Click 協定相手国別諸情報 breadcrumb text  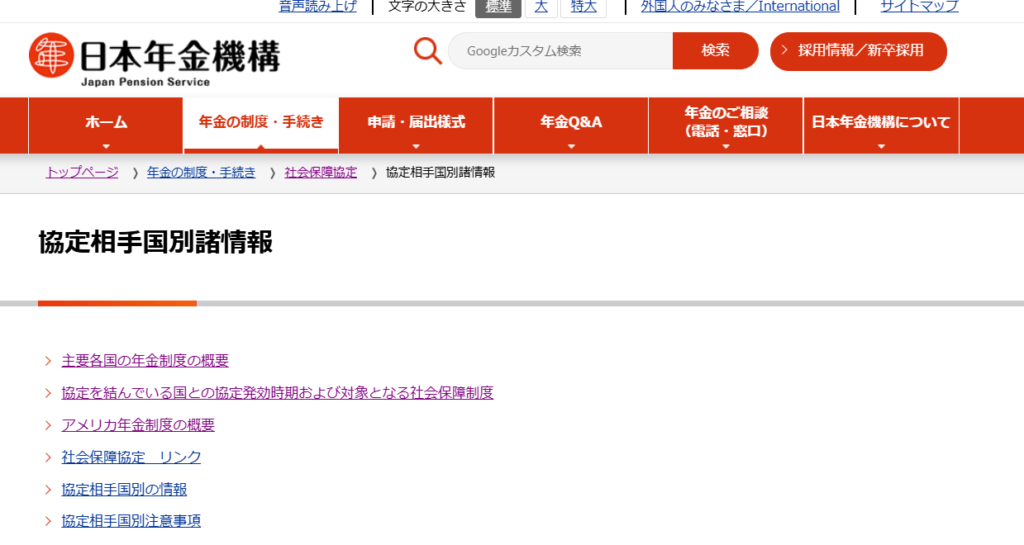coord(440,172)
